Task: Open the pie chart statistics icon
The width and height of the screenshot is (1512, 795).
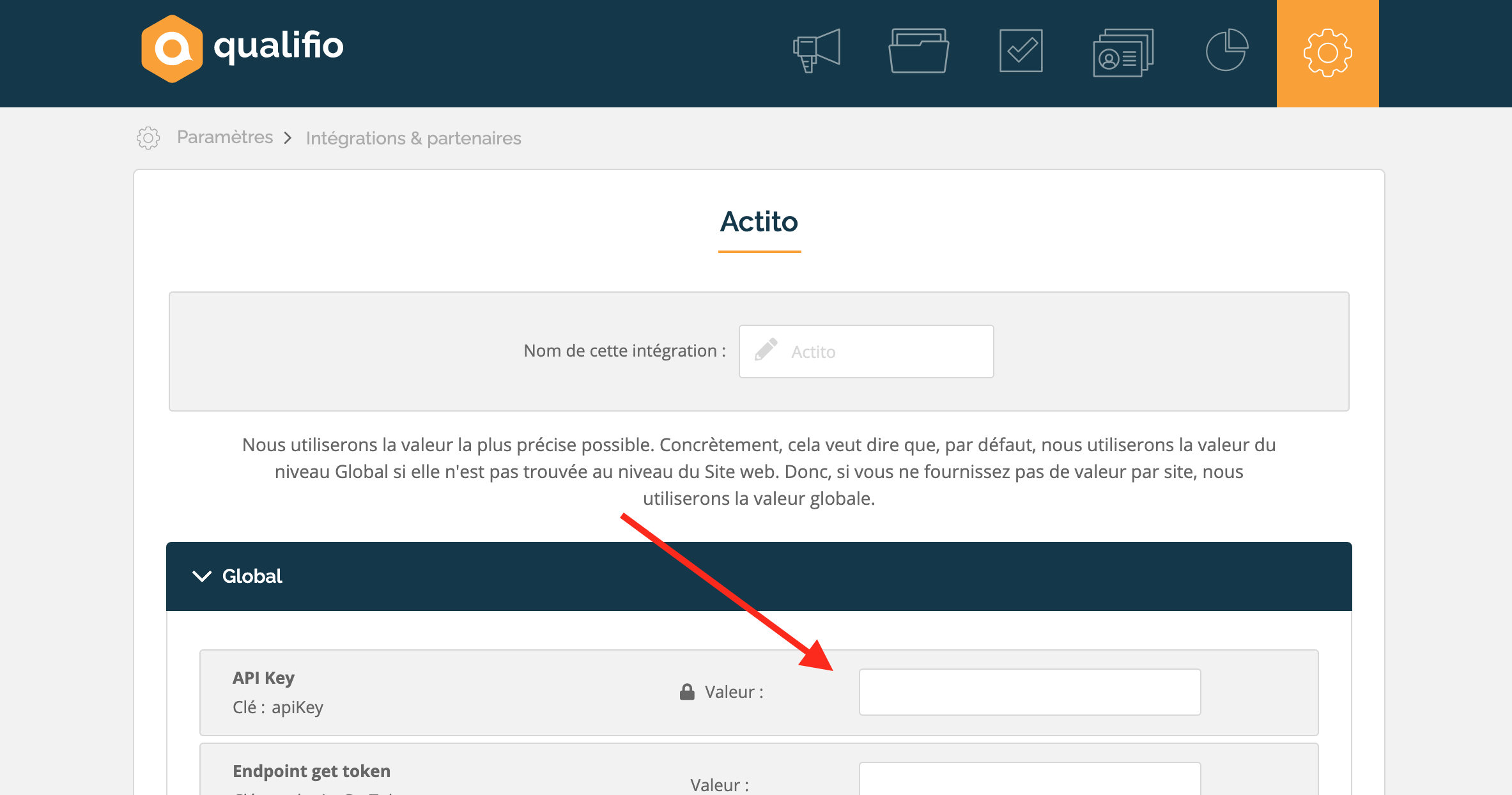Action: click(1227, 50)
